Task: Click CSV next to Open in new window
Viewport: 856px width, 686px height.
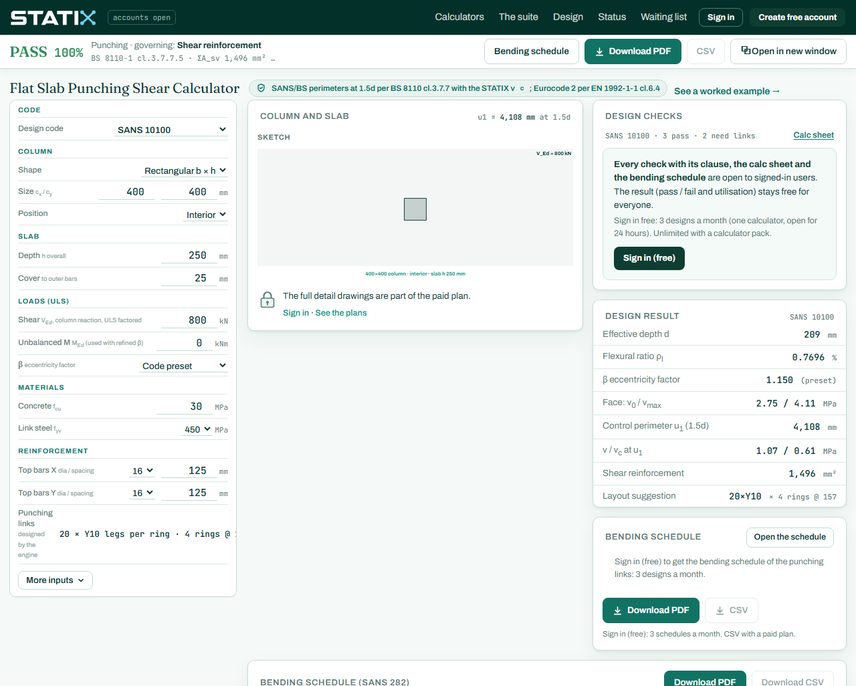Action: click(x=705, y=51)
